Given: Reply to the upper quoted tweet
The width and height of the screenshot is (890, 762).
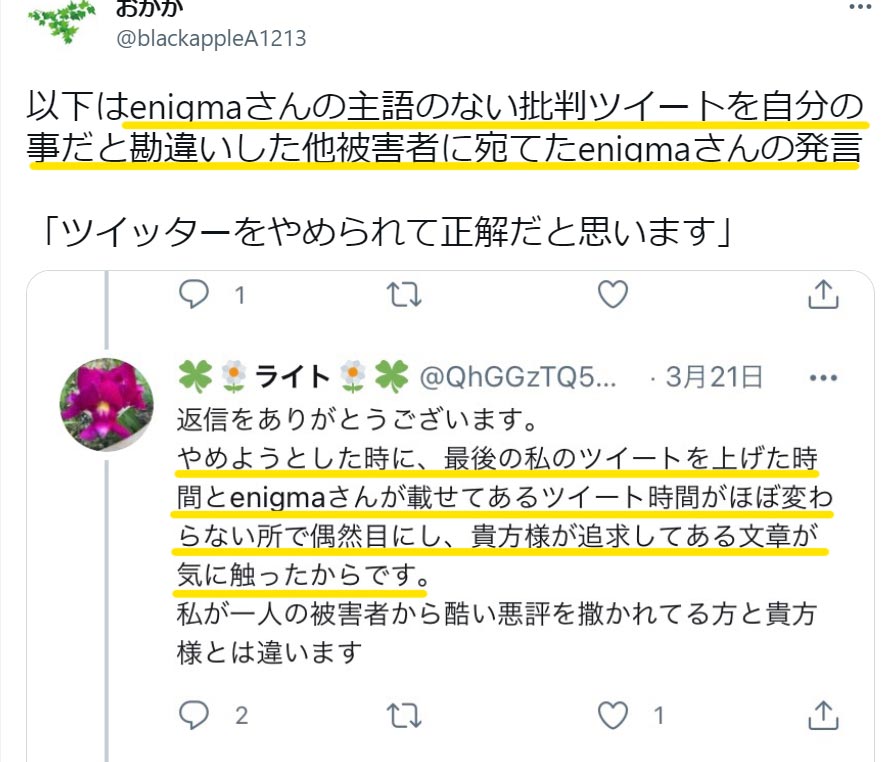Looking at the screenshot, I should pyautogui.click(x=194, y=295).
